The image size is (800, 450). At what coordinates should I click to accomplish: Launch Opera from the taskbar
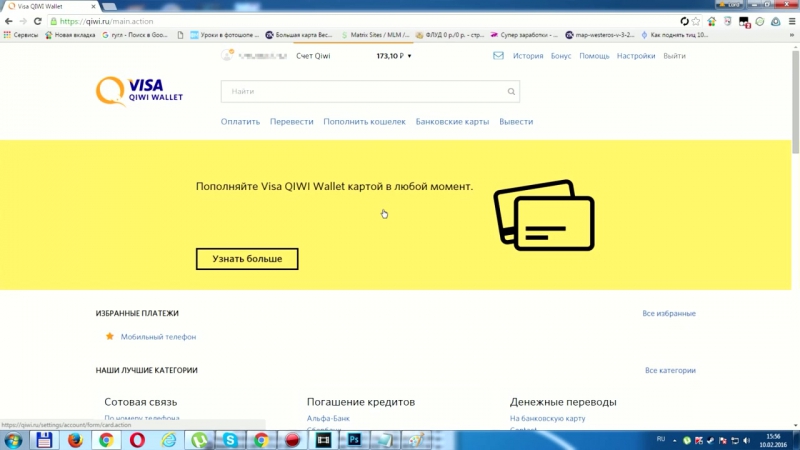pos(137,440)
